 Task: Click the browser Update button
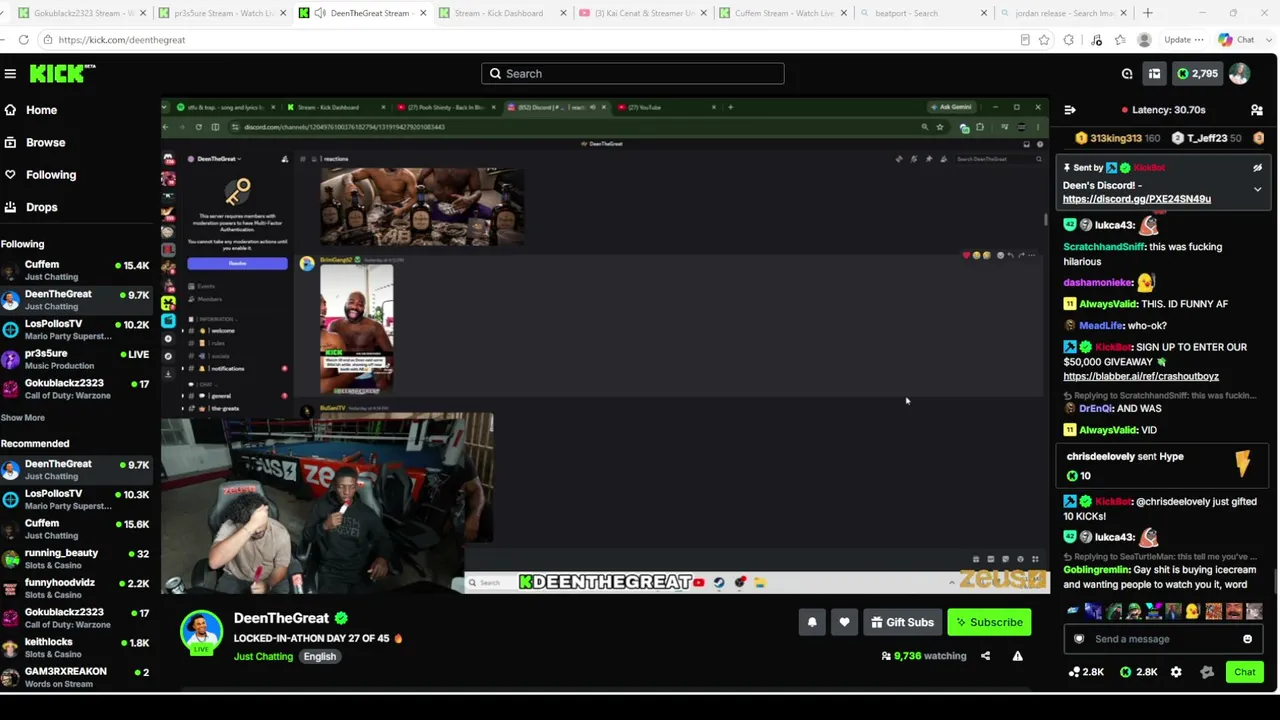[x=1184, y=40]
